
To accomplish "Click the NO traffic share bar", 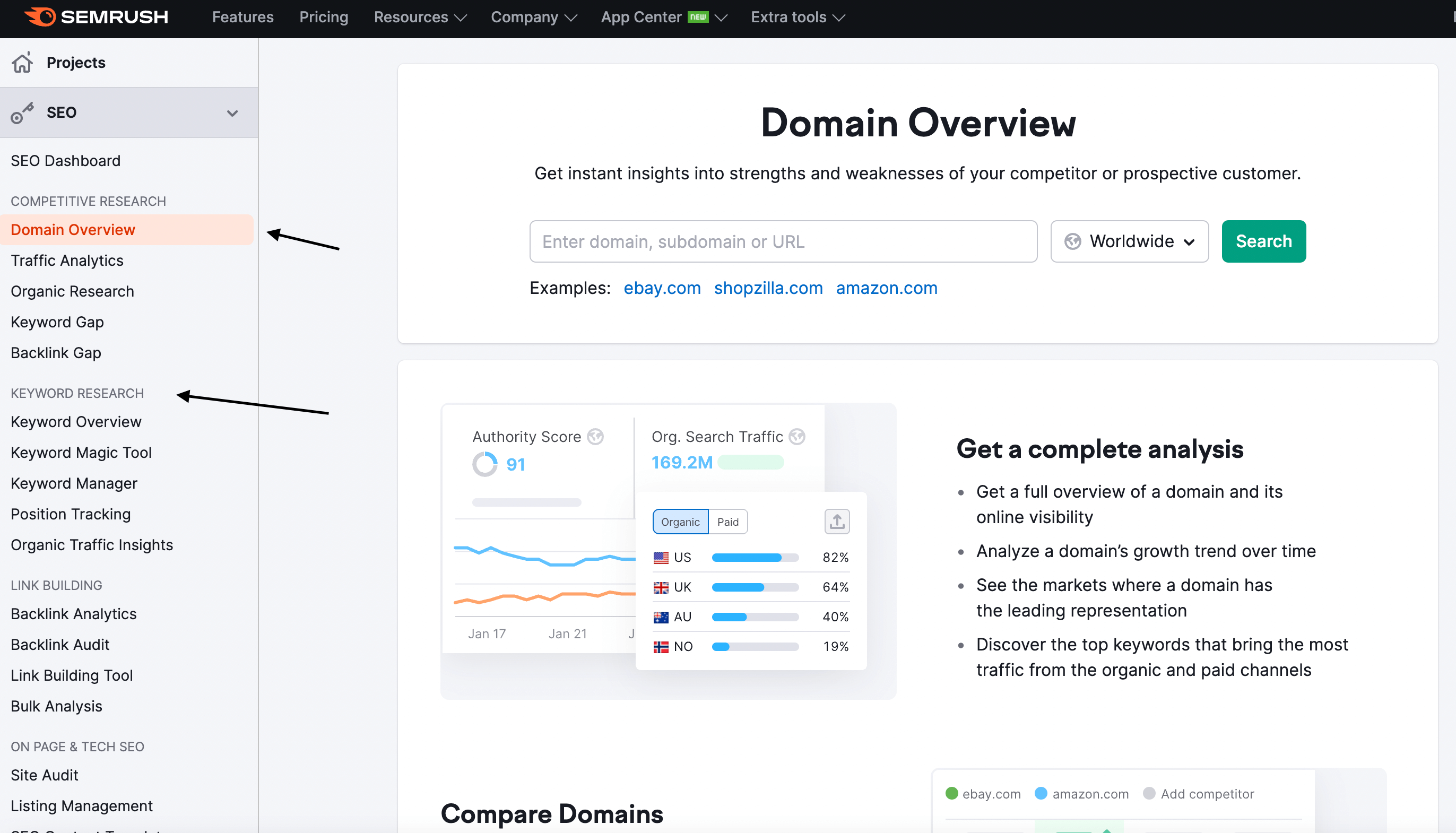I will click(755, 646).
